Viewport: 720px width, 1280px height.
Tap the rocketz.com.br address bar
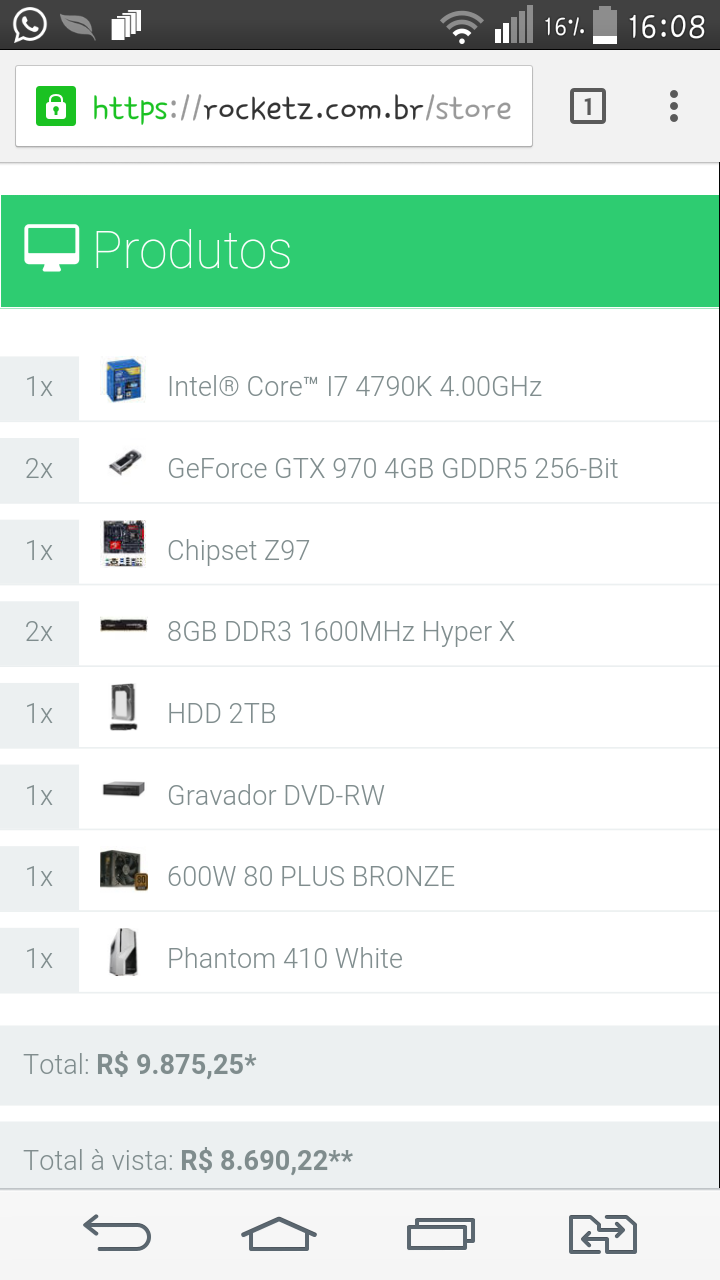274,107
